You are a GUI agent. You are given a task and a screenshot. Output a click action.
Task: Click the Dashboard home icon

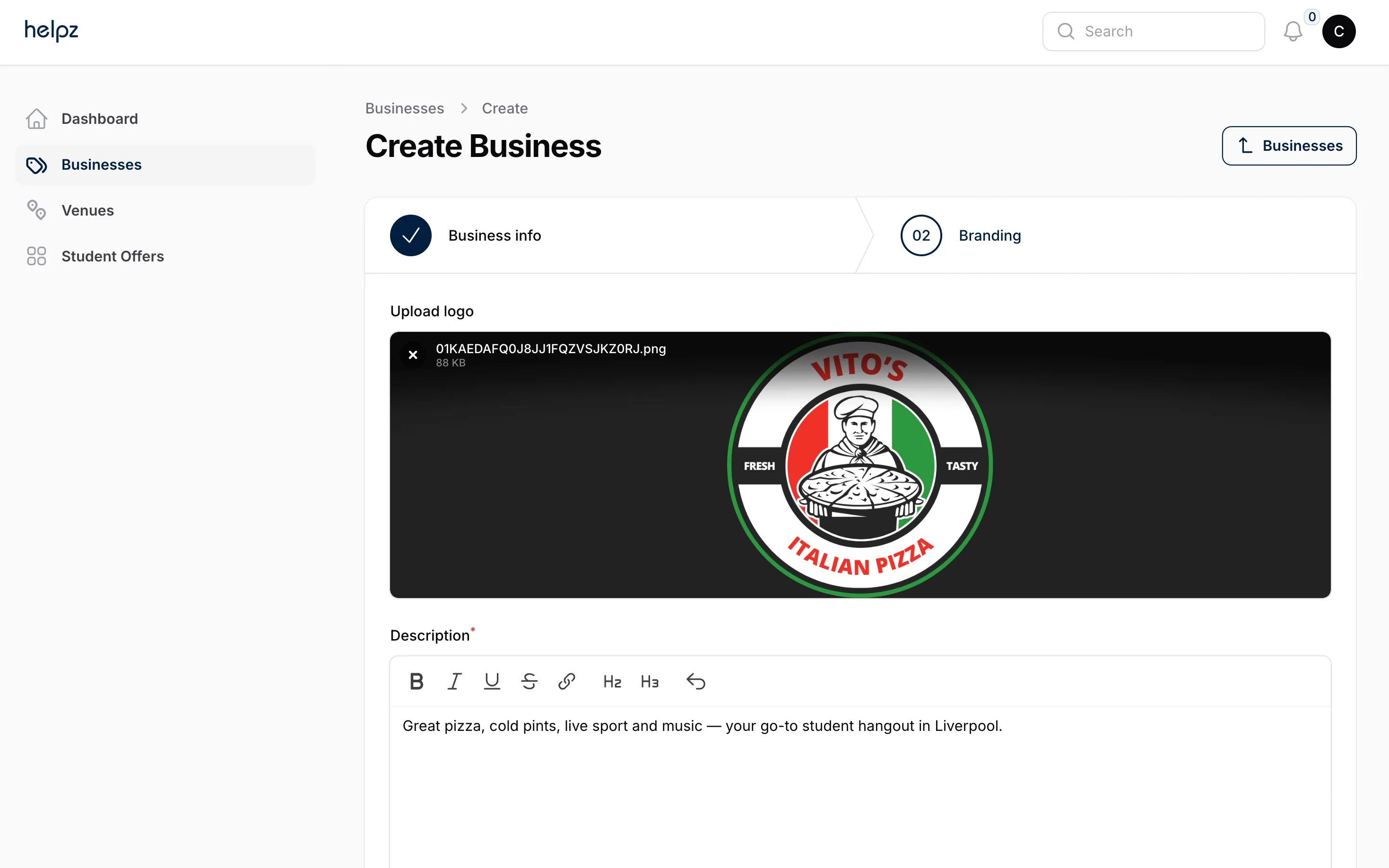point(37,119)
